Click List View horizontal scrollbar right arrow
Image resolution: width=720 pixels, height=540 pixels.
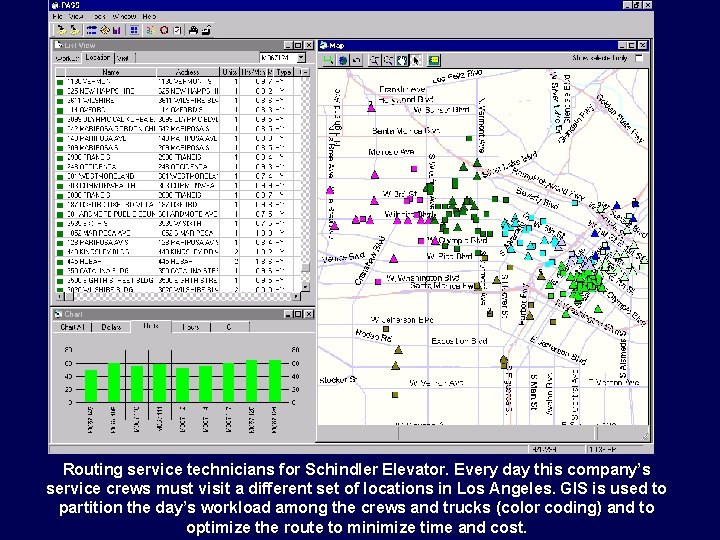(x=296, y=296)
